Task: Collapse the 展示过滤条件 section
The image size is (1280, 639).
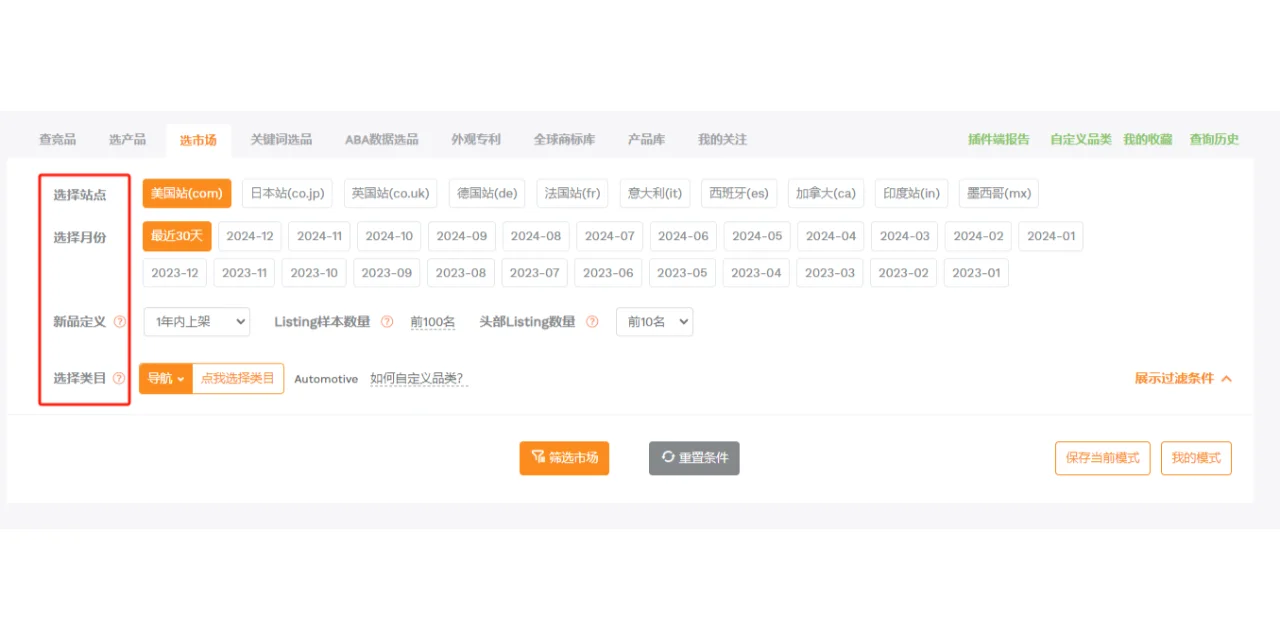Action: coord(1183,378)
